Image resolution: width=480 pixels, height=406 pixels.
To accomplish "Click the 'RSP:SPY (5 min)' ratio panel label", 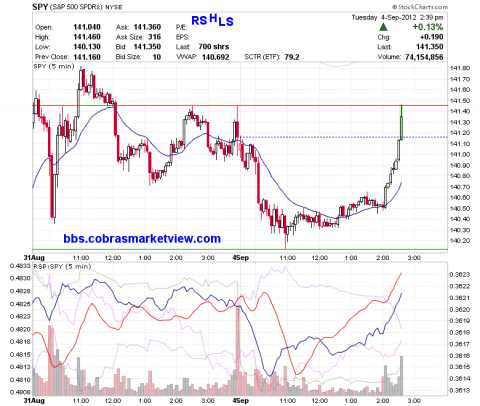I will tap(62, 267).
